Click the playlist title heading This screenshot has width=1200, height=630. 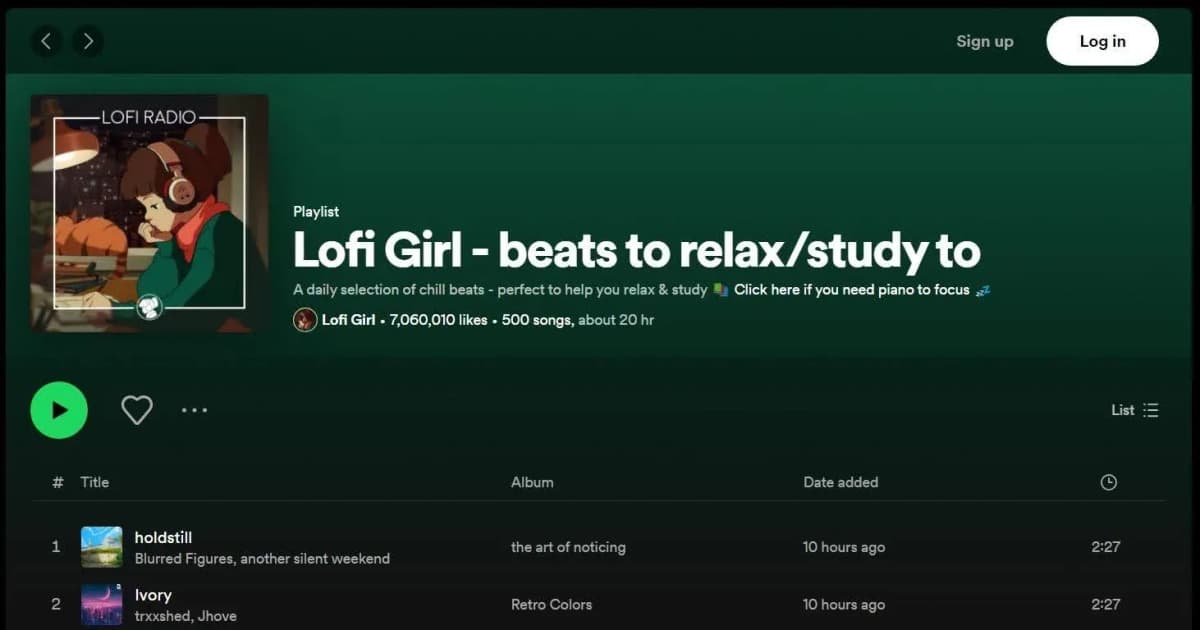pyautogui.click(x=636, y=251)
